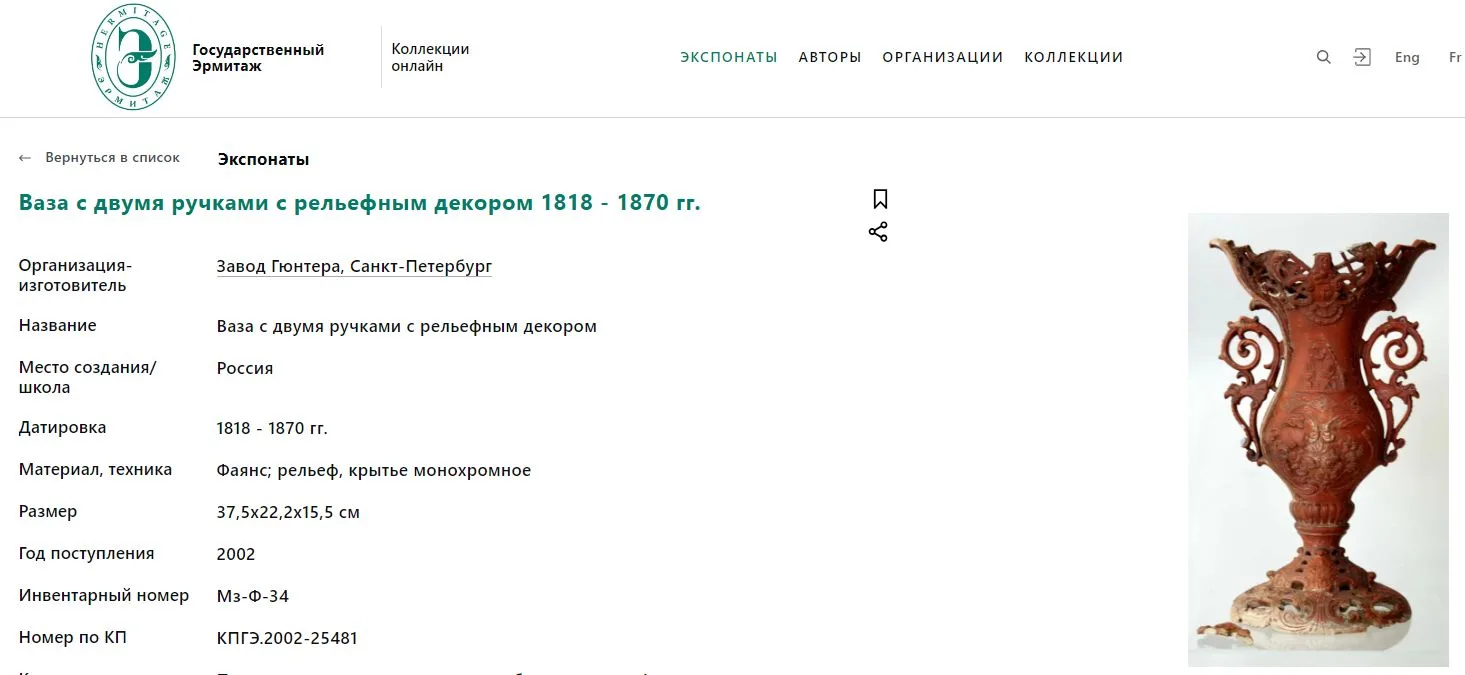This screenshot has height=675, width=1465.
Task: Select the material text 'Фаянс; рельеф, крытье монохромное'
Action: pyautogui.click(x=374, y=471)
